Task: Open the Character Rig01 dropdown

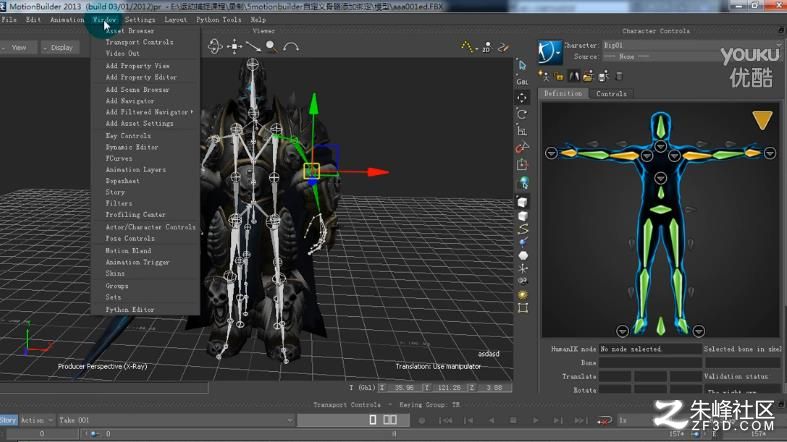Action: [691, 45]
